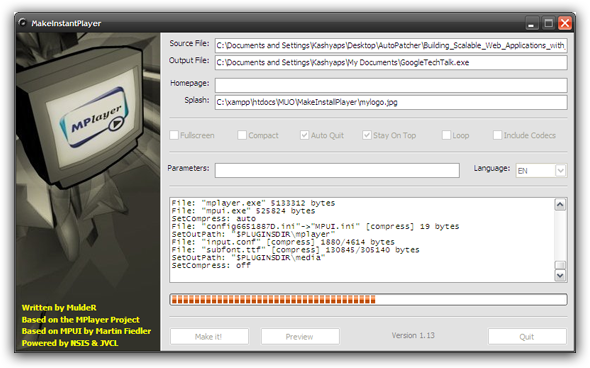This screenshot has height=368, width=590.
Task: Uncheck the Auto Quit option
Action: 304,135
